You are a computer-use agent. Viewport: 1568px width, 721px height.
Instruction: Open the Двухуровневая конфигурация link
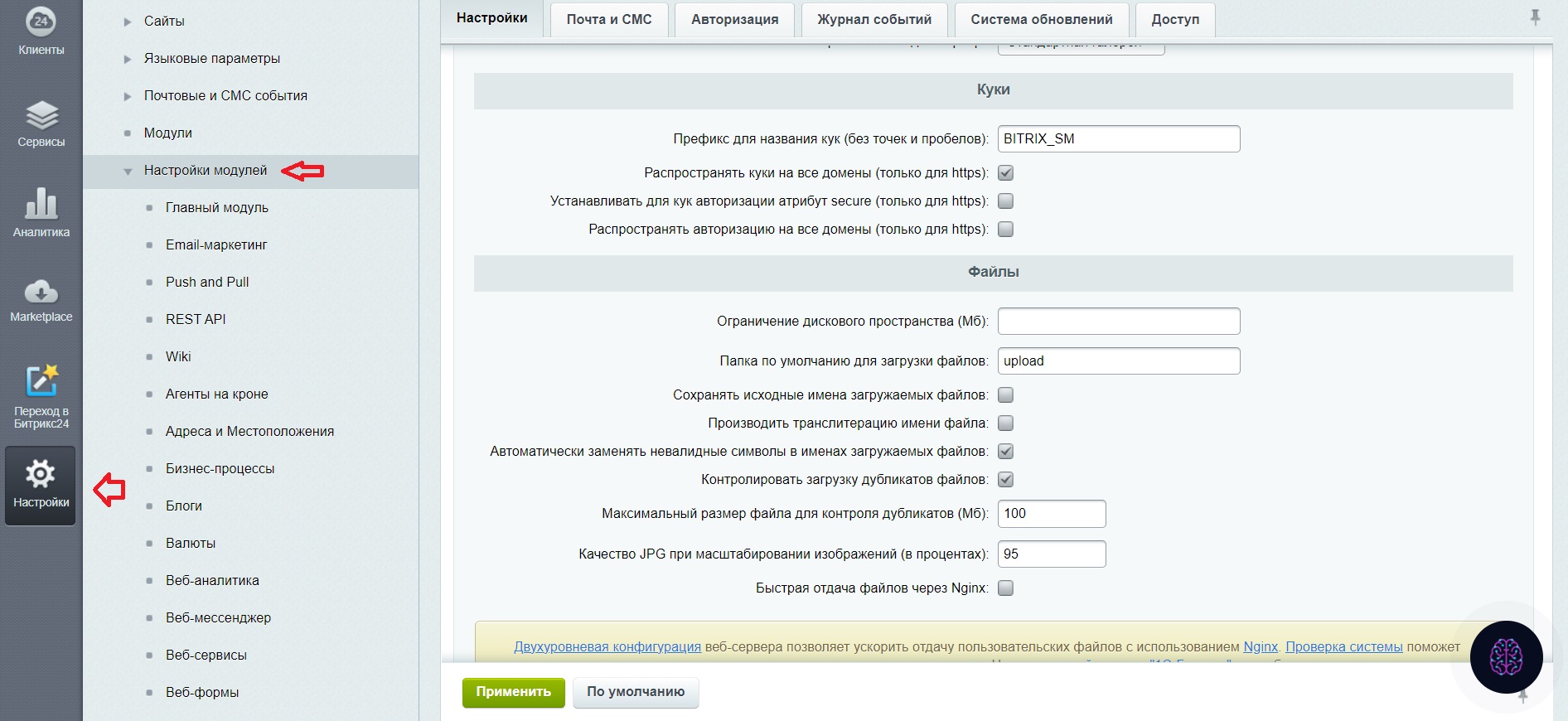coord(607,646)
